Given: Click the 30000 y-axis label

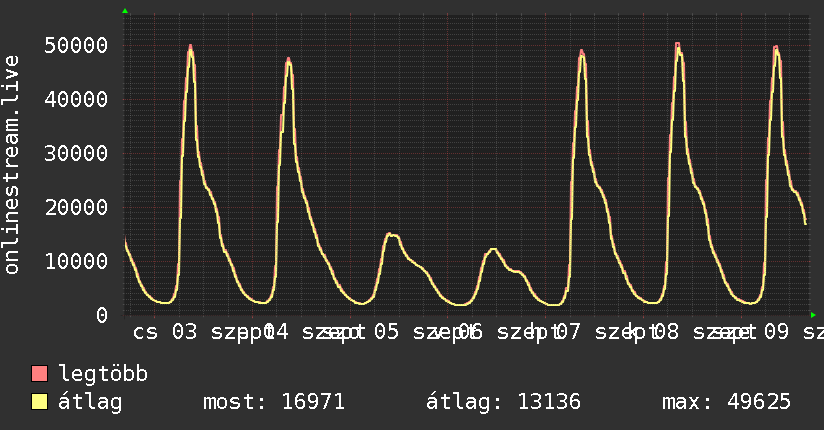Looking at the screenshot, I should pyautogui.click(x=76, y=153).
